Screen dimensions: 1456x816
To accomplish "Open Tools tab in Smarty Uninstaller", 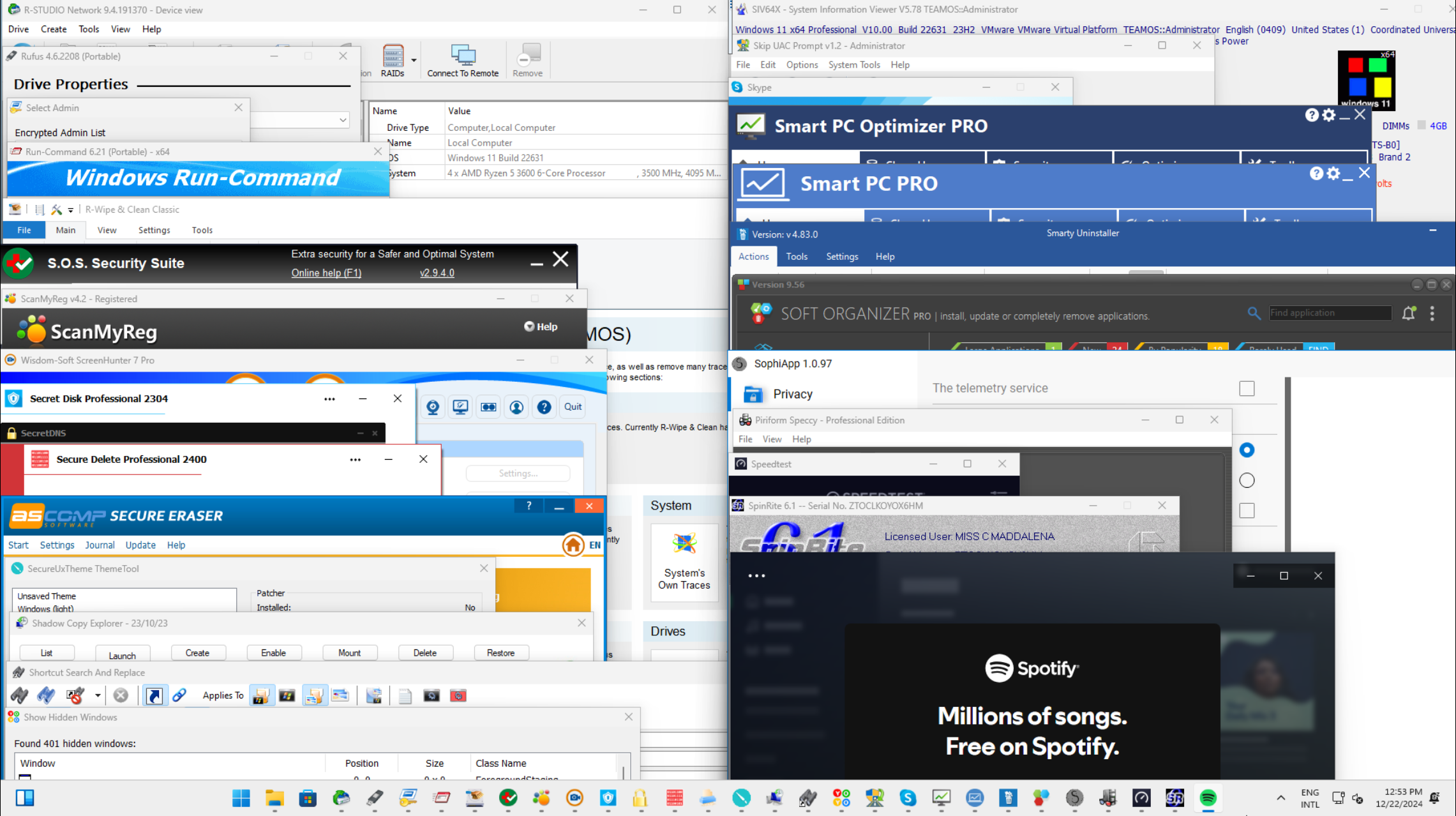I will tap(797, 257).
